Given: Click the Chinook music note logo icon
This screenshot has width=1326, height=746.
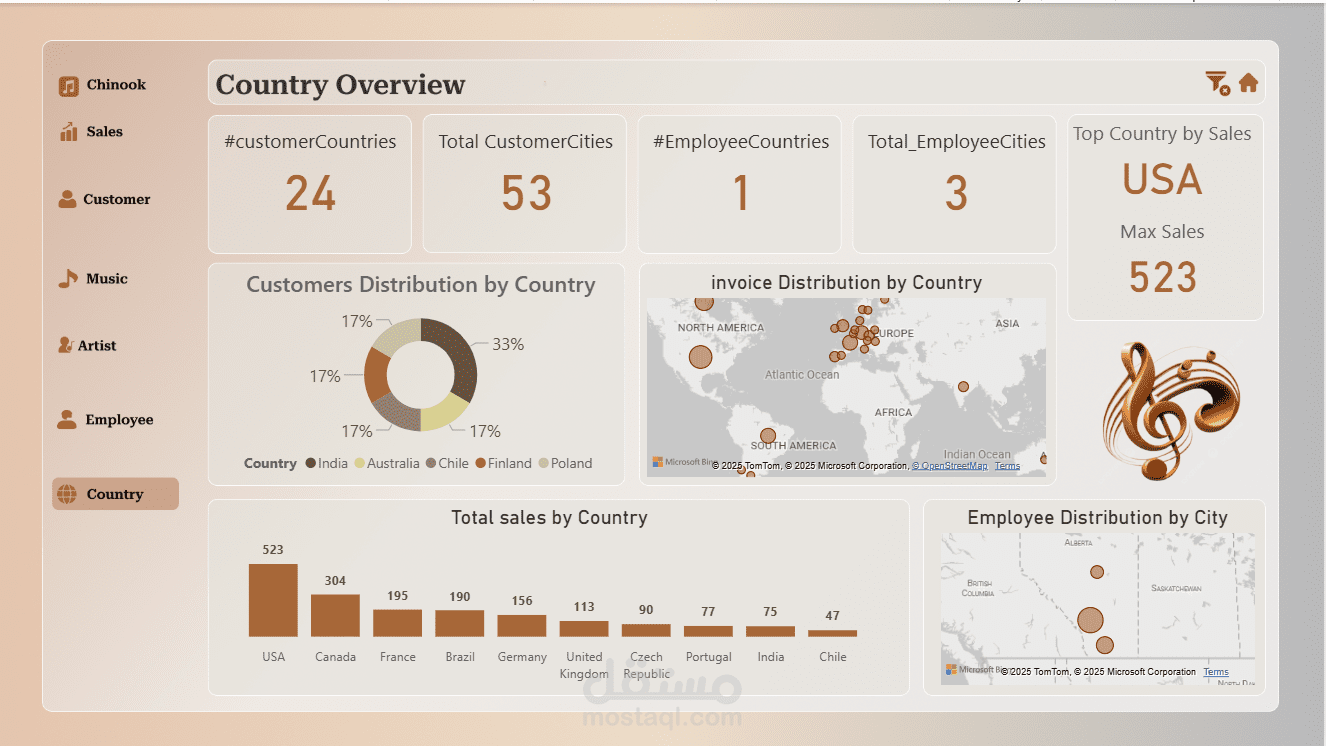Looking at the screenshot, I should point(68,87).
